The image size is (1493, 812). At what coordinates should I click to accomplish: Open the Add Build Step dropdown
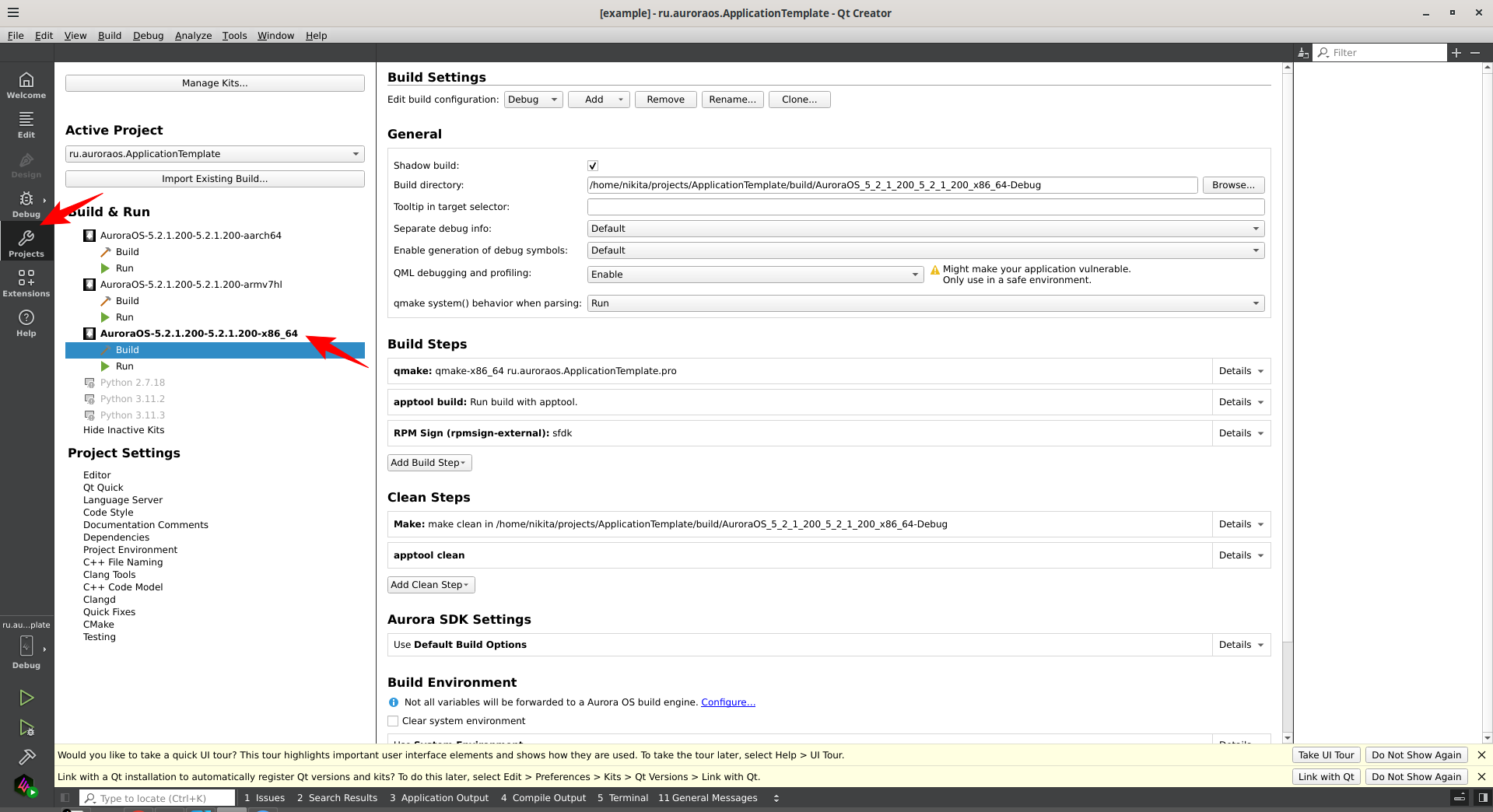click(x=429, y=463)
